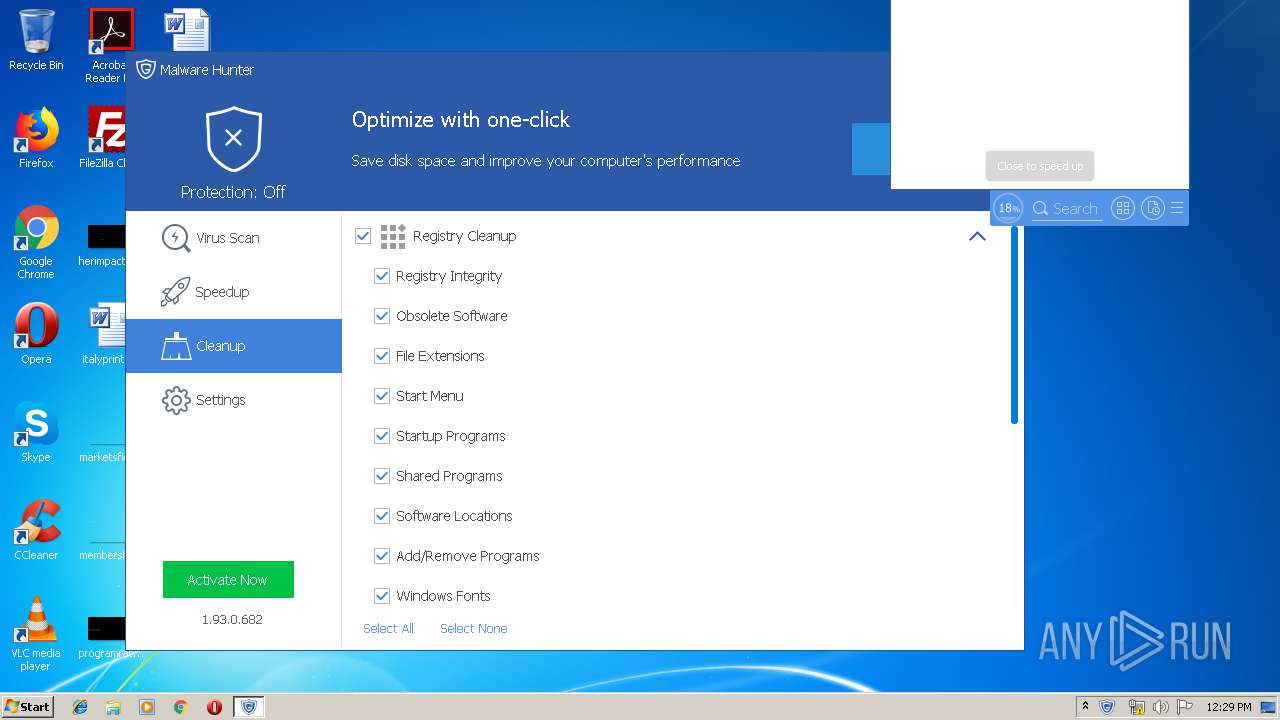Click the VLC media player desktop icon
The image size is (1280, 720).
tap(36, 634)
